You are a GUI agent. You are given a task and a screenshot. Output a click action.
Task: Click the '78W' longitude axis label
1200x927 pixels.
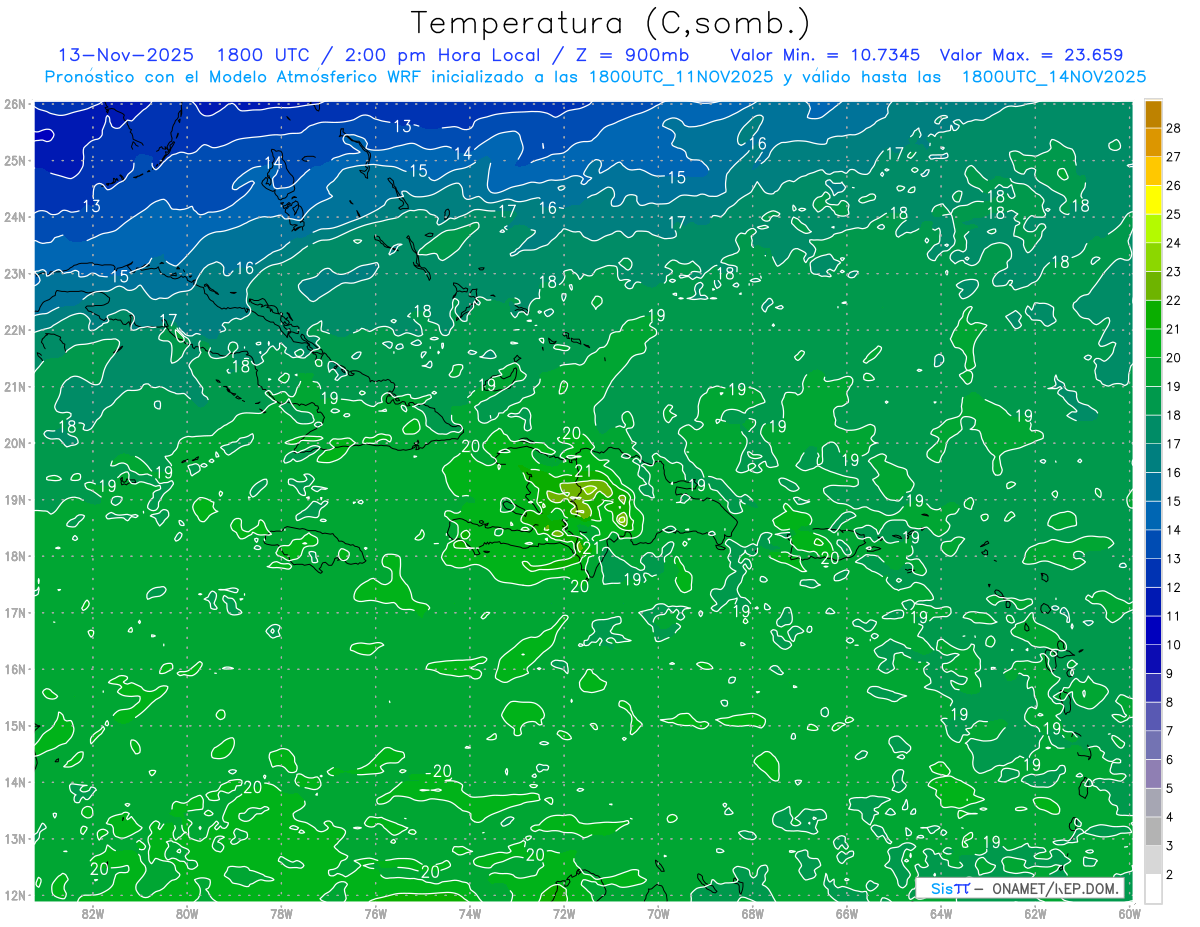[281, 913]
